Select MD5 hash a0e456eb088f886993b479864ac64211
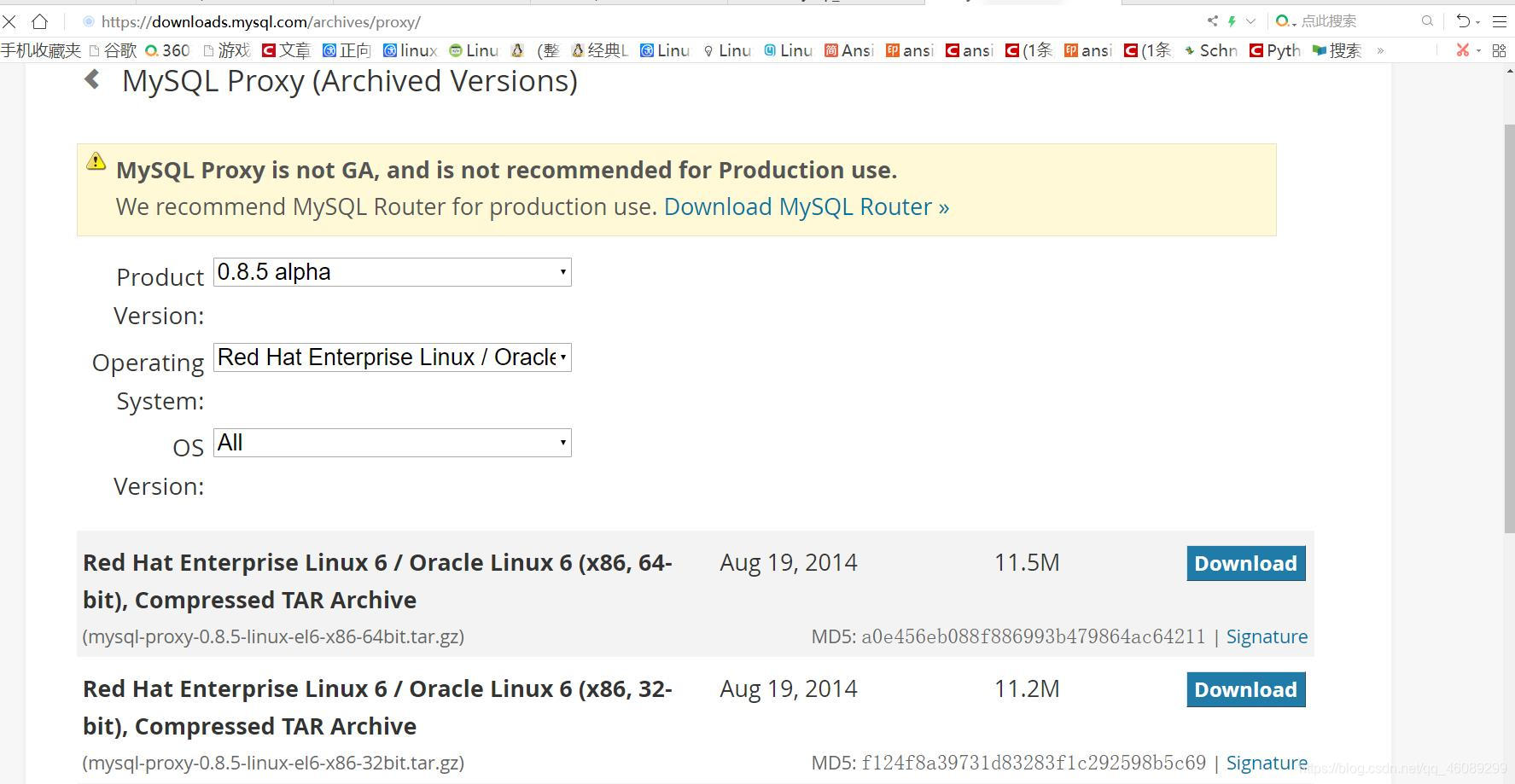The height and width of the screenshot is (784, 1515). 1033,636
